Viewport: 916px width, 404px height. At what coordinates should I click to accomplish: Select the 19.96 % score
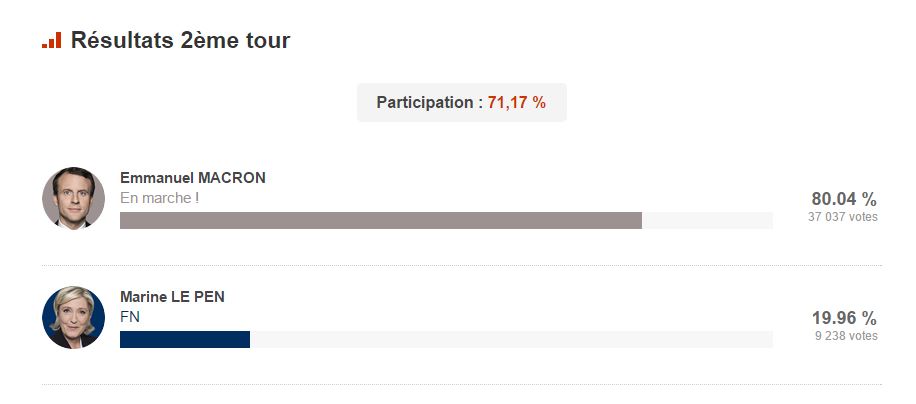click(x=844, y=318)
